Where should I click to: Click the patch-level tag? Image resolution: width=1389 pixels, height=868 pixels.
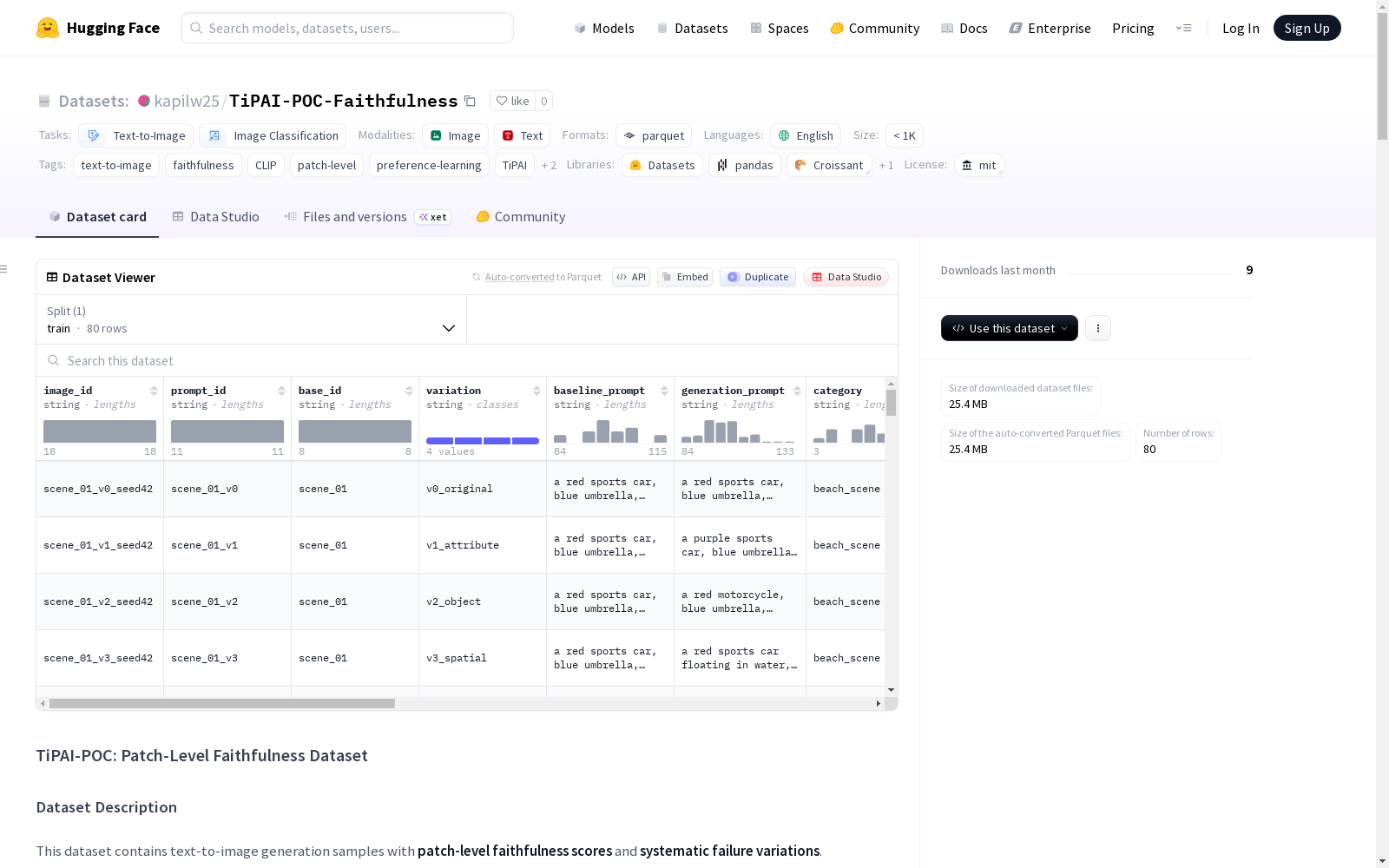point(326,165)
